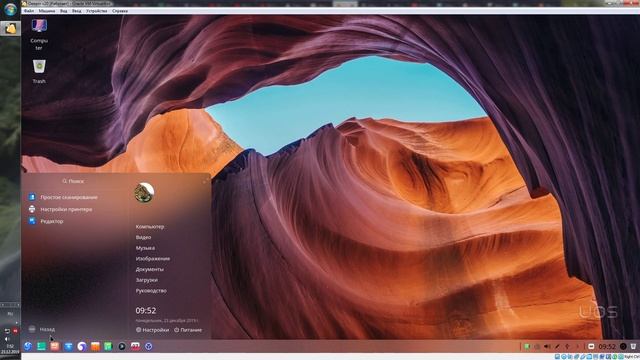Open Руководство link in launcher
This screenshot has width=640, height=360.
tap(151, 290)
